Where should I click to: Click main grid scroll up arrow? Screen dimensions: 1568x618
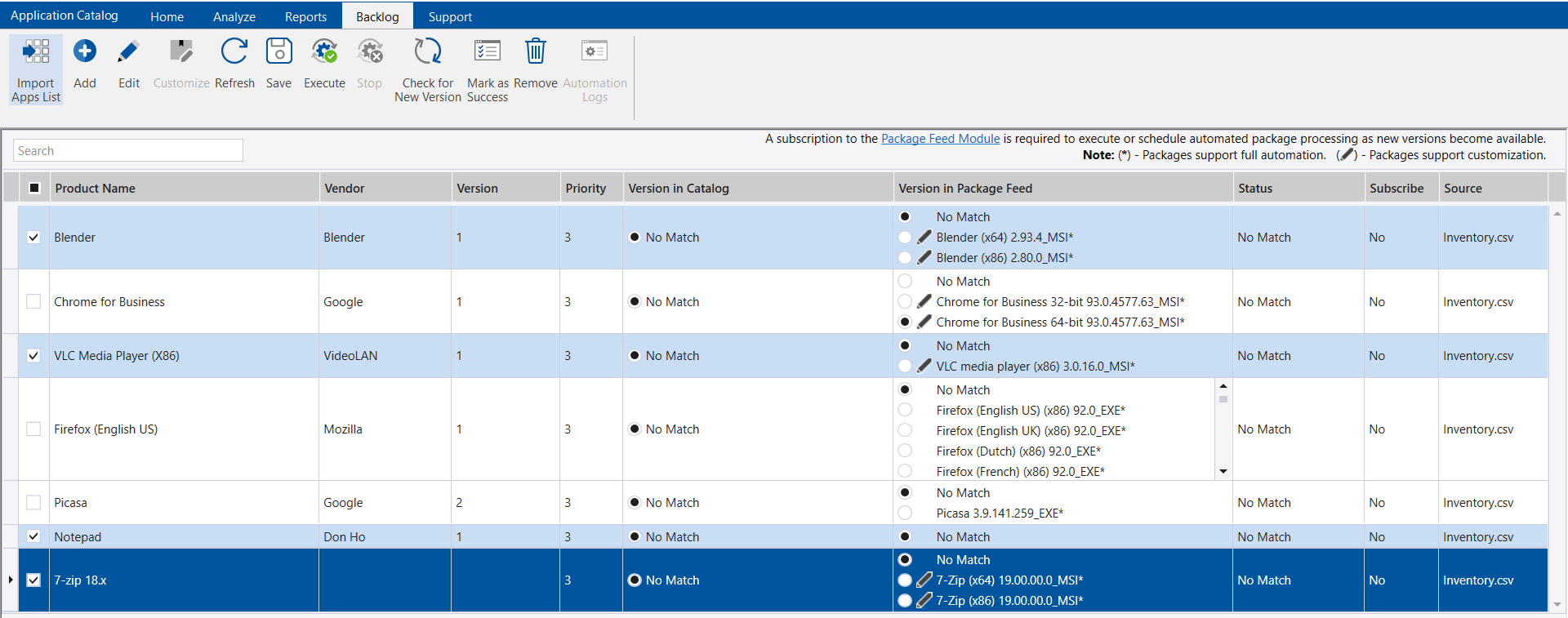[x=1557, y=214]
